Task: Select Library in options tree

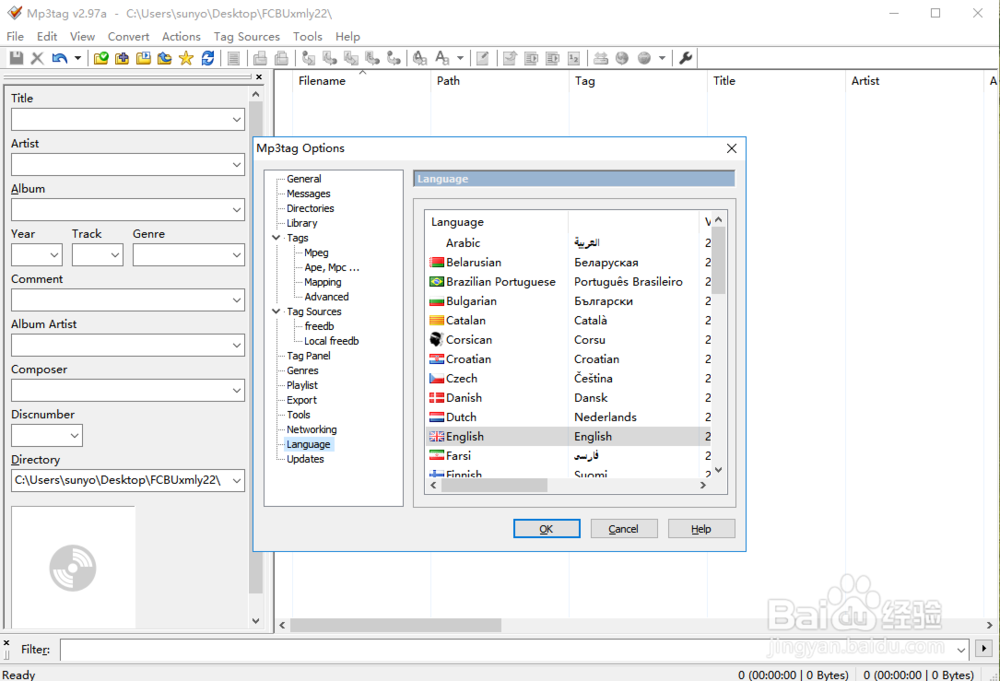Action: [302, 223]
